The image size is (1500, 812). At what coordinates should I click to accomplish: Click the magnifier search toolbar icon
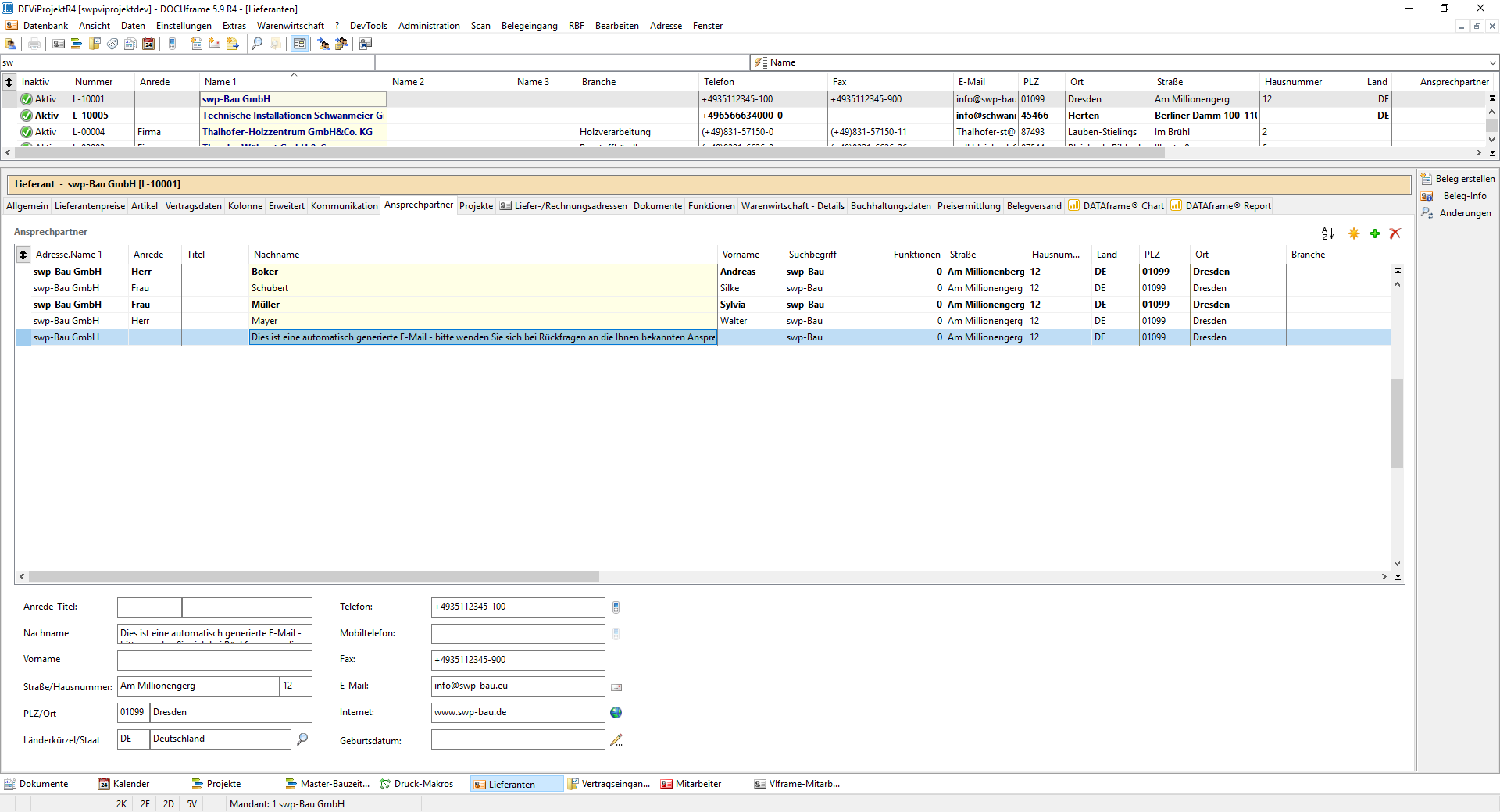click(x=257, y=44)
